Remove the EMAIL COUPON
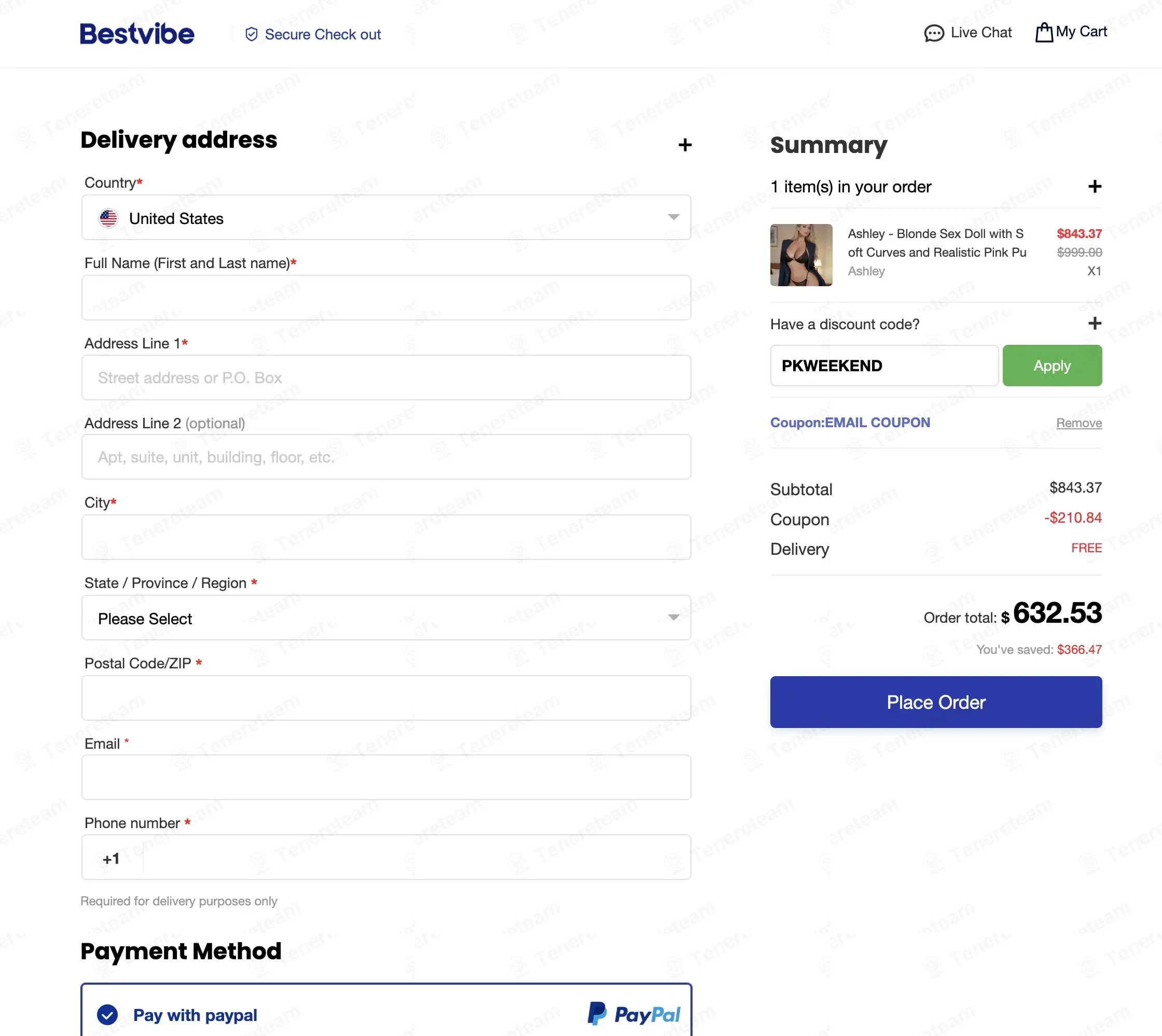Viewport: 1162px width, 1036px height. [x=1079, y=423]
